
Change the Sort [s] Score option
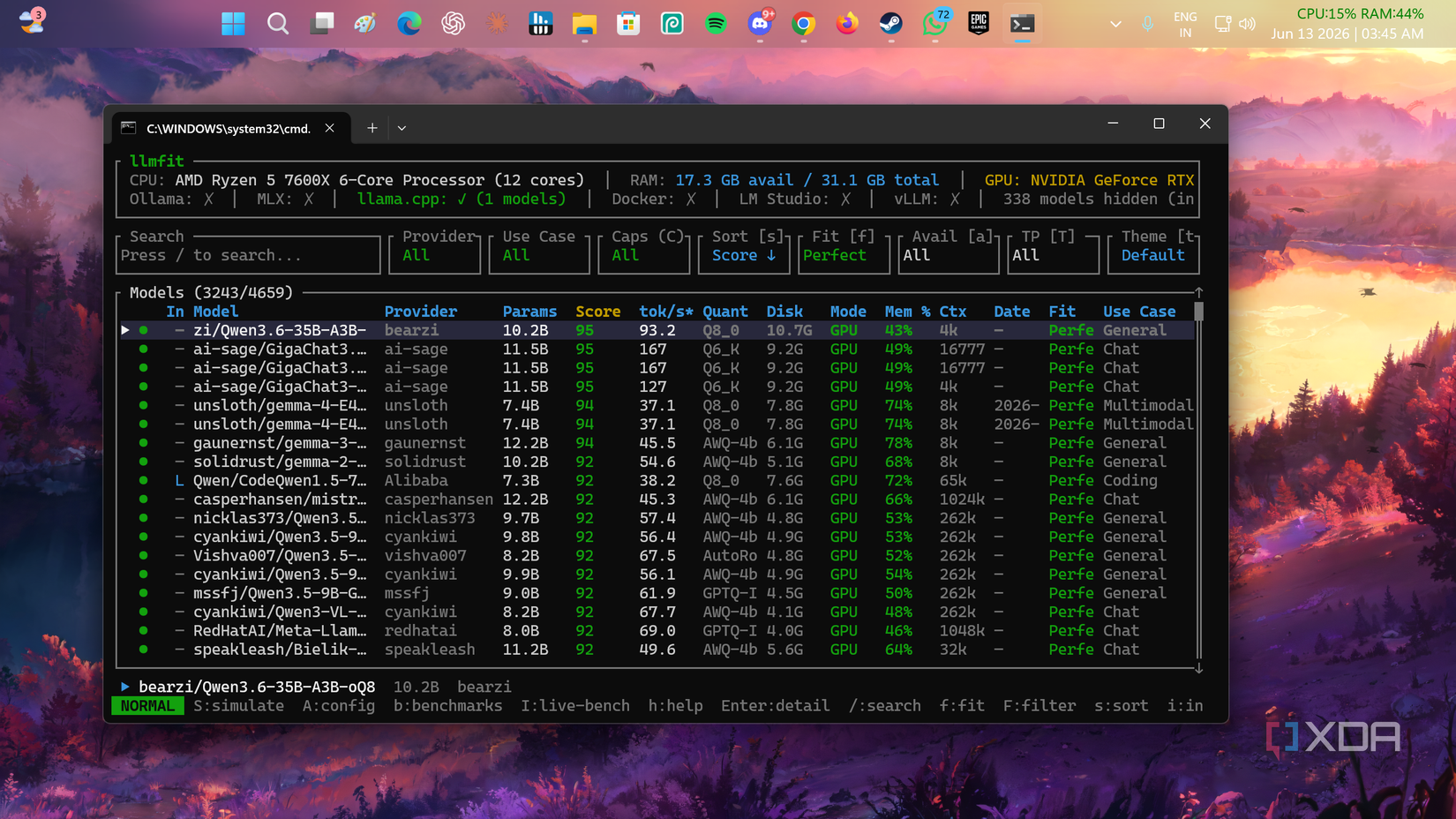tap(744, 255)
